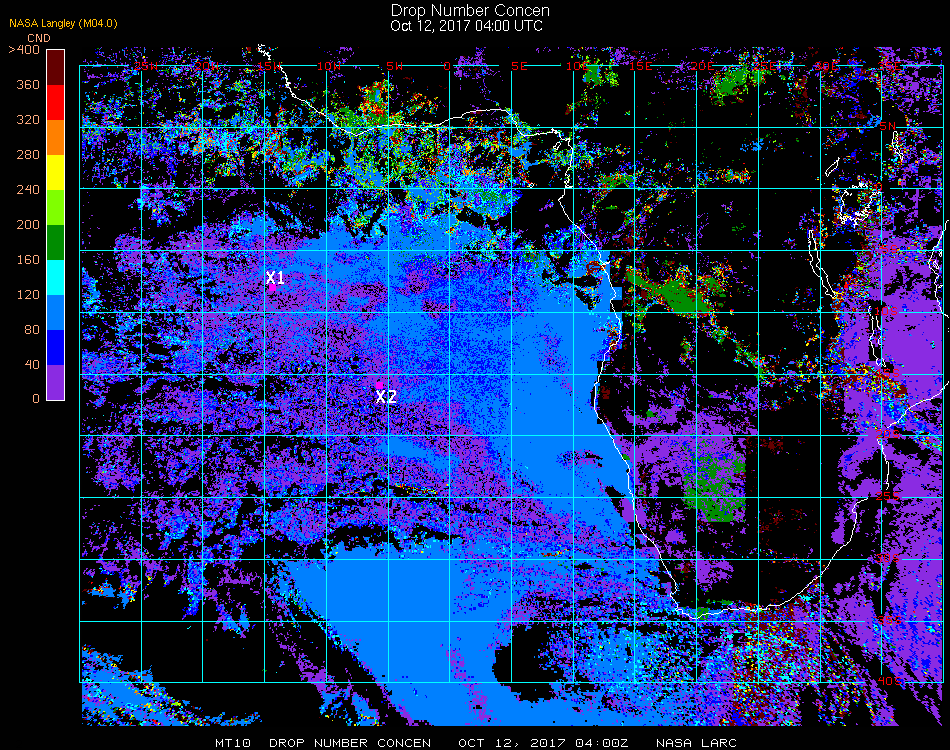Click the '25W' longitude label
Viewport: 950px width, 750px height.
146,66
